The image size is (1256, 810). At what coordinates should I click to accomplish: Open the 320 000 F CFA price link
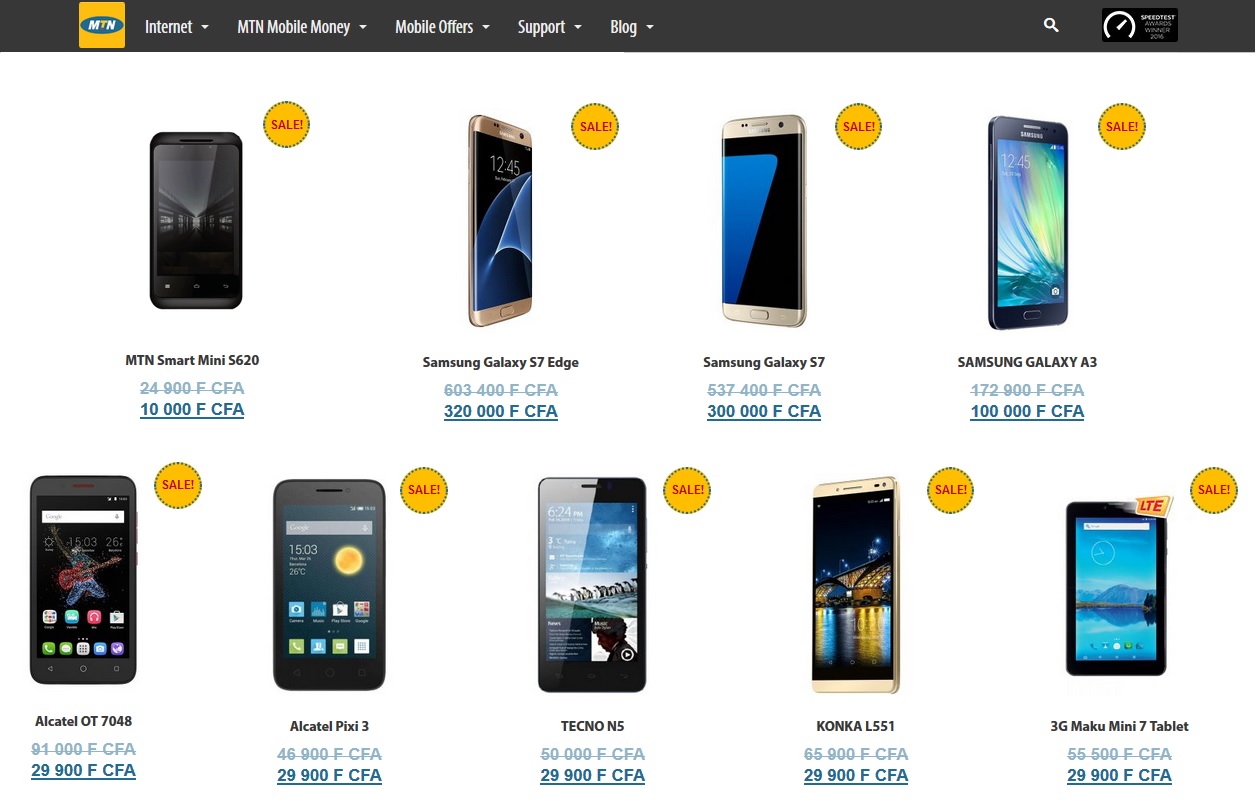coord(501,412)
